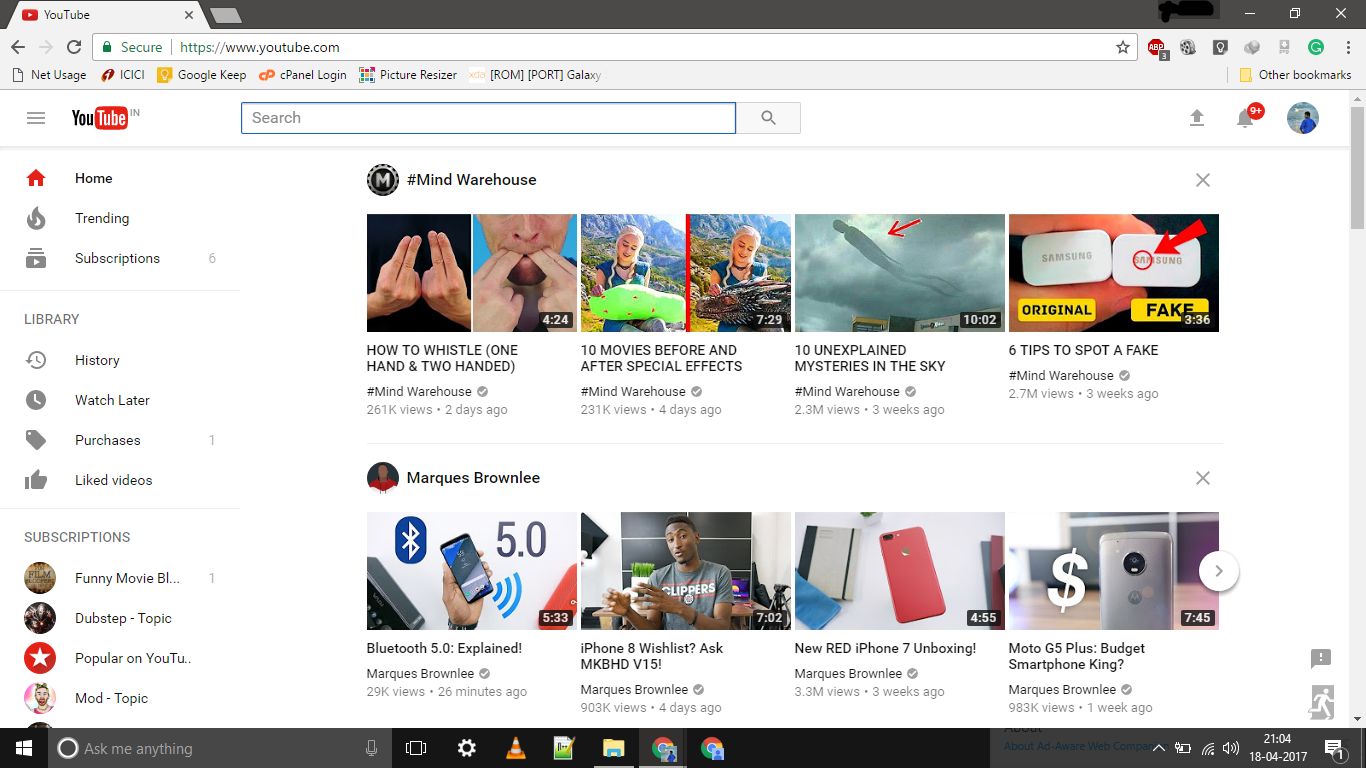Click the Home sidebar icon

click(36, 178)
